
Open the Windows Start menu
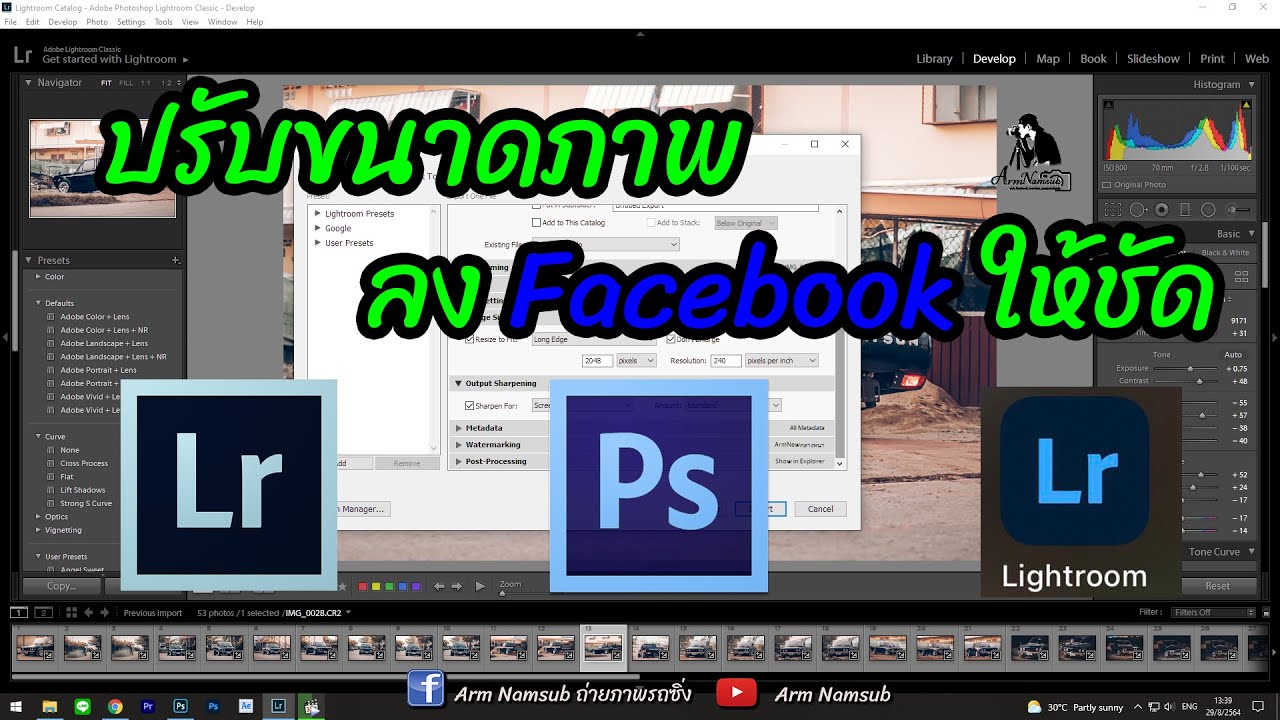(16, 706)
